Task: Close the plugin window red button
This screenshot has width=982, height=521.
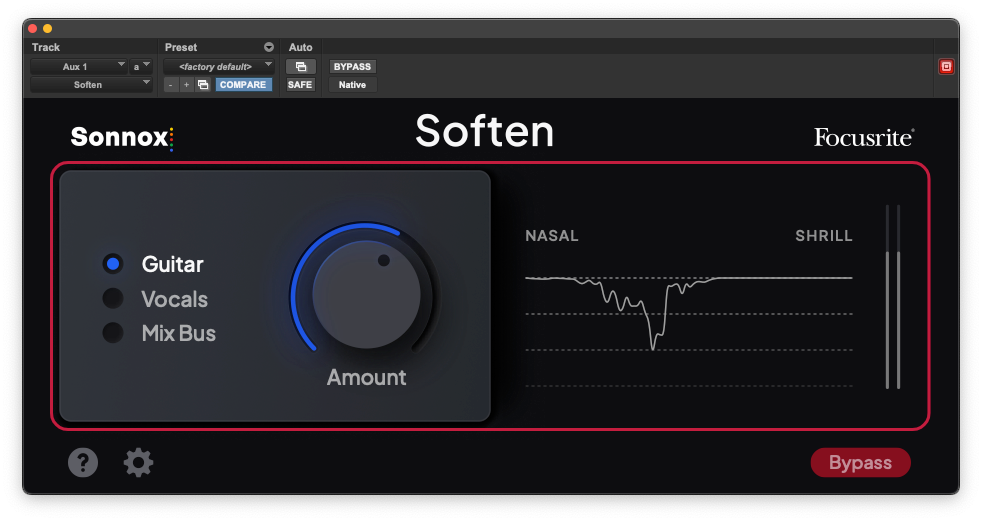Action: tap(33, 28)
